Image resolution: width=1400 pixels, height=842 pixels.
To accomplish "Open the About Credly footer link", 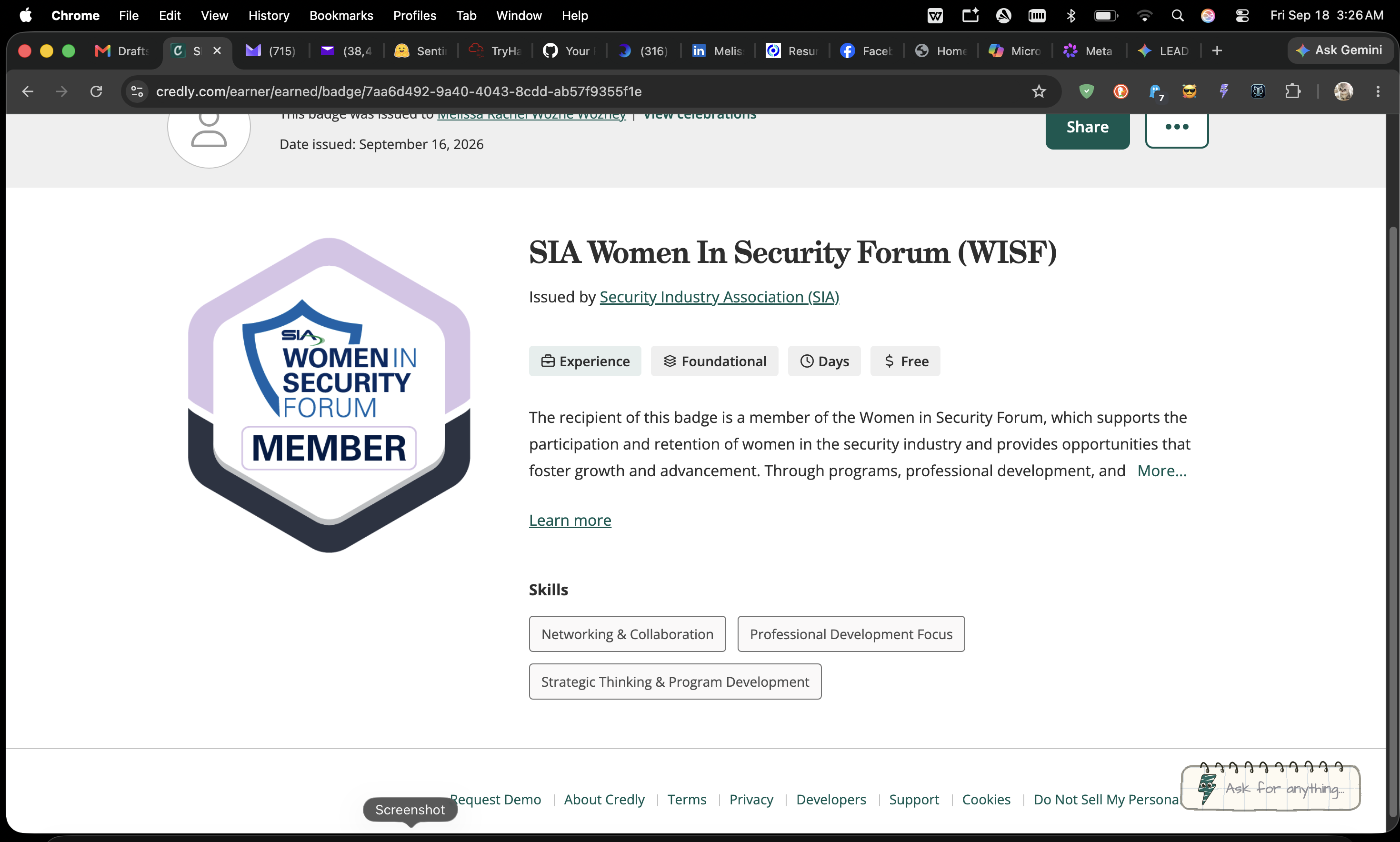I will pos(604,800).
